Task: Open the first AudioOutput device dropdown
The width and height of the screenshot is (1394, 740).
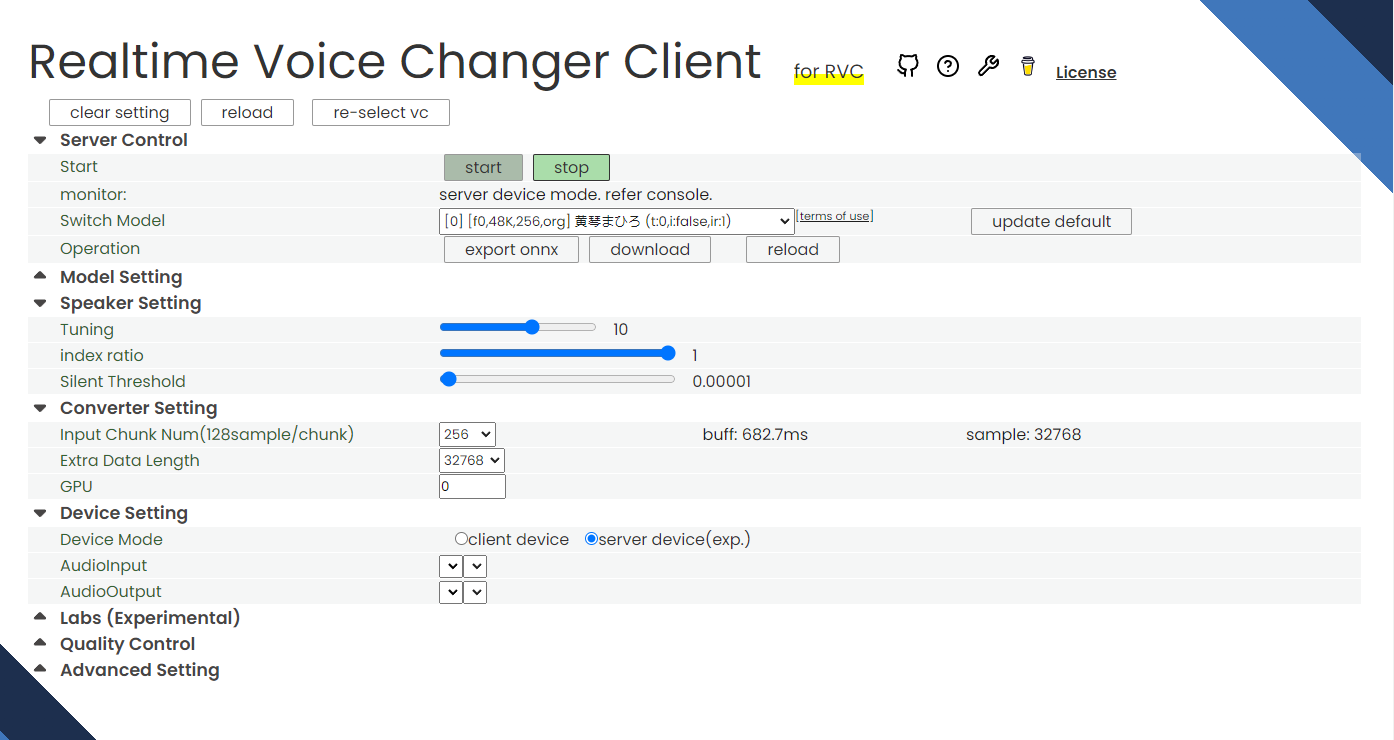Action: (x=451, y=591)
